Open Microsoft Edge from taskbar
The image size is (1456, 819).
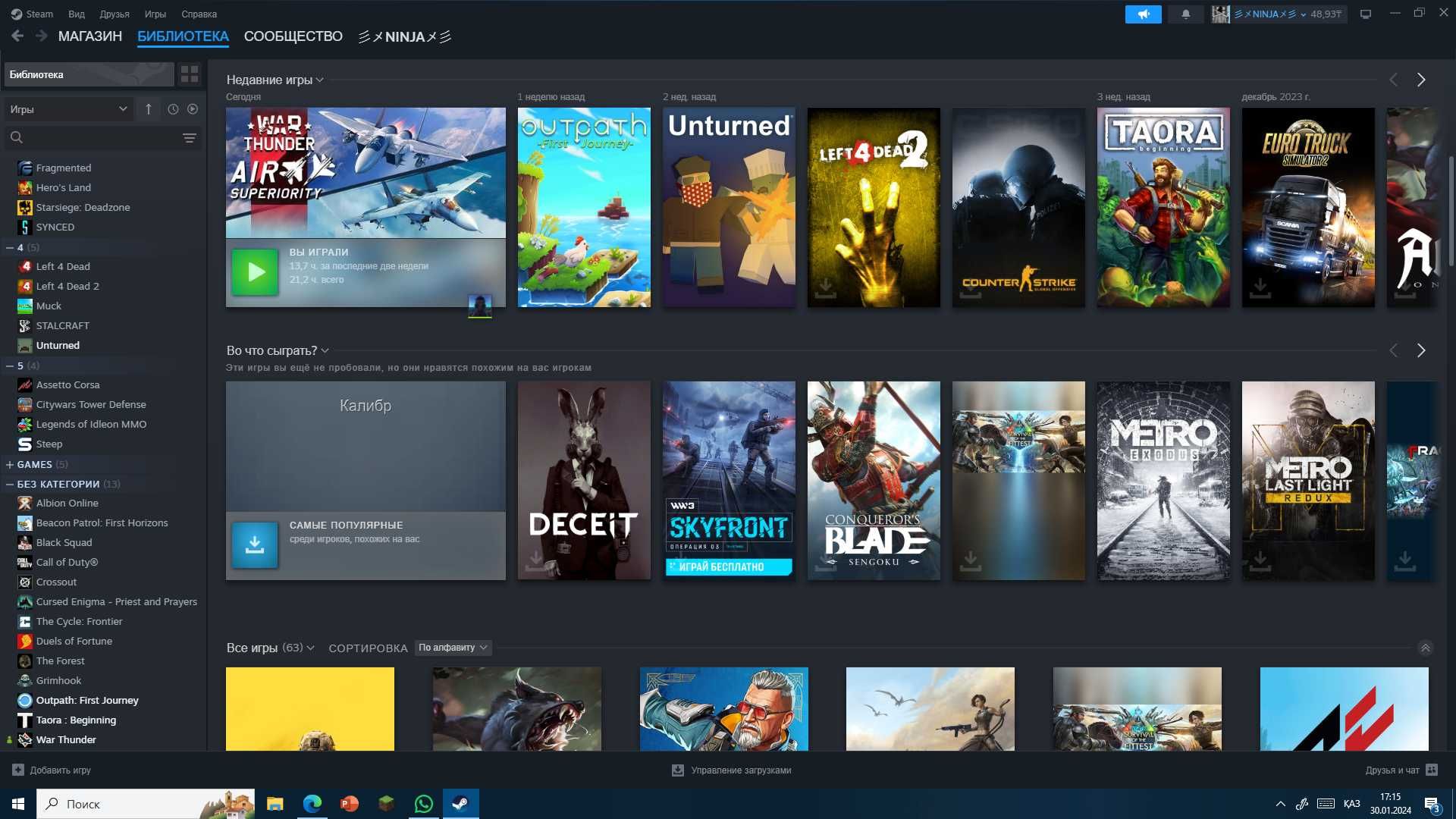pos(312,804)
